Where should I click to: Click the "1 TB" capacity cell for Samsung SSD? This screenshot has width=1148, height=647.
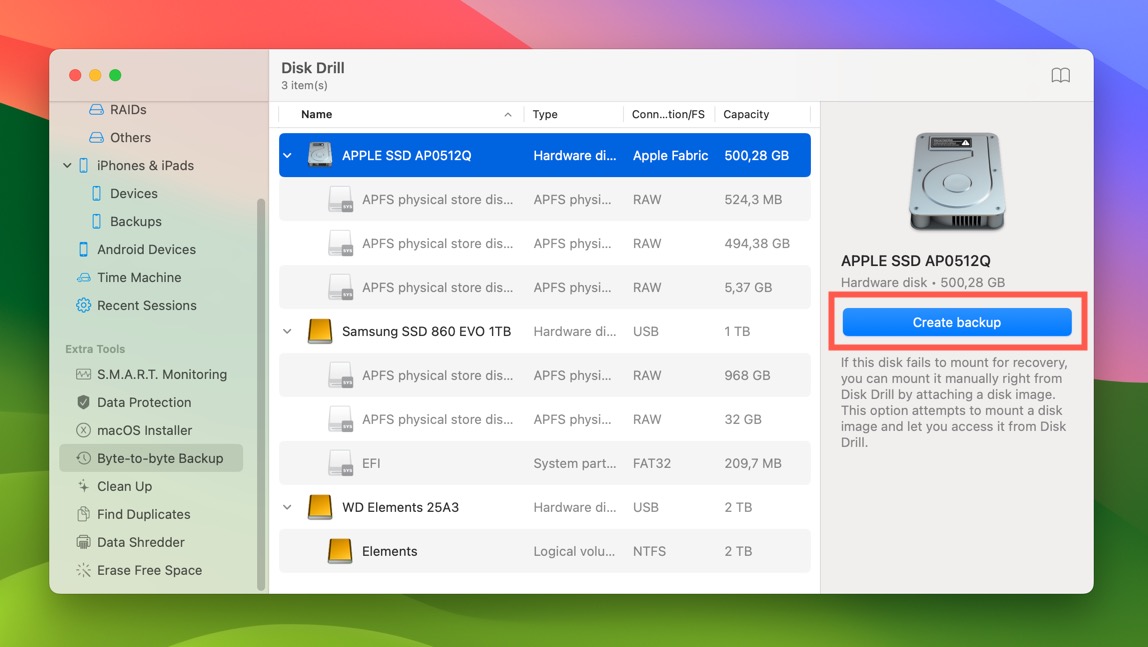click(x=737, y=332)
